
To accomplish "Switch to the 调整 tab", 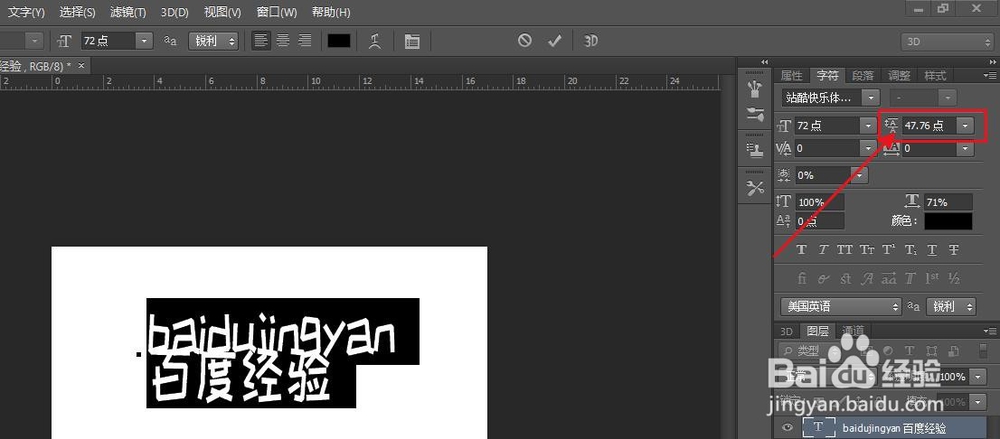I will click(899, 75).
